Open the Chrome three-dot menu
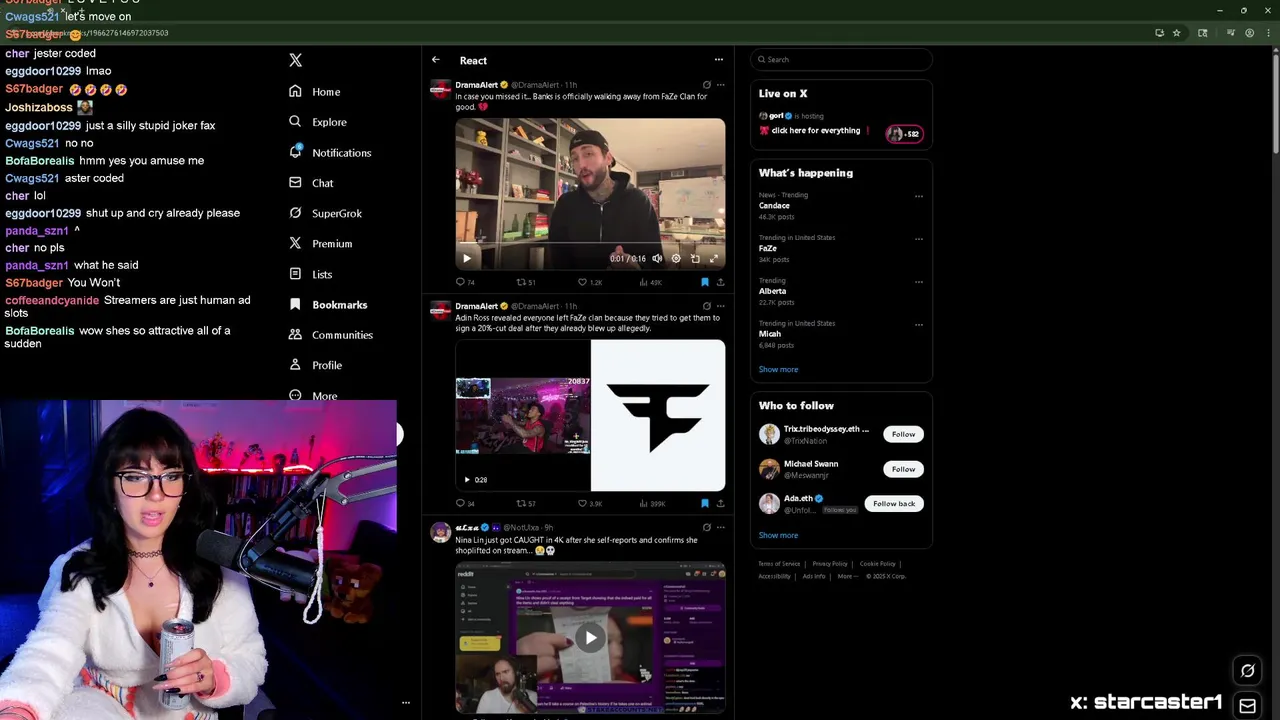1280x720 pixels. point(1268,33)
